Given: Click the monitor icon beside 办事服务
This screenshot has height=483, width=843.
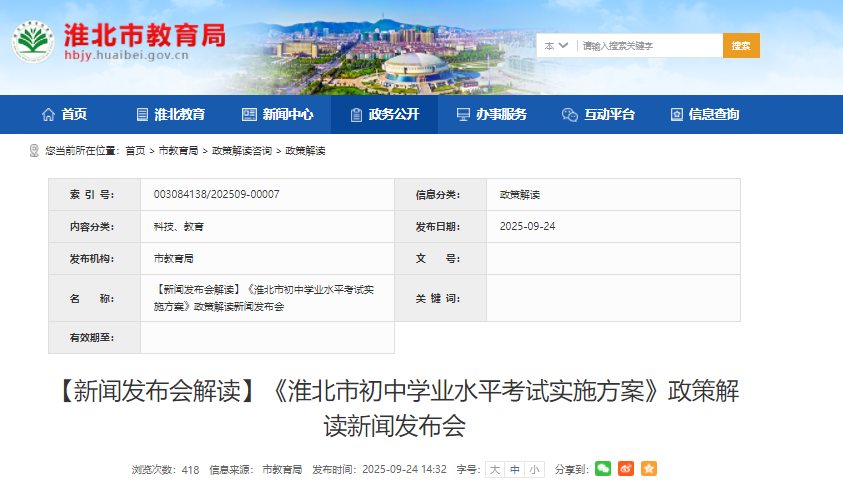Looking at the screenshot, I should click(463, 115).
